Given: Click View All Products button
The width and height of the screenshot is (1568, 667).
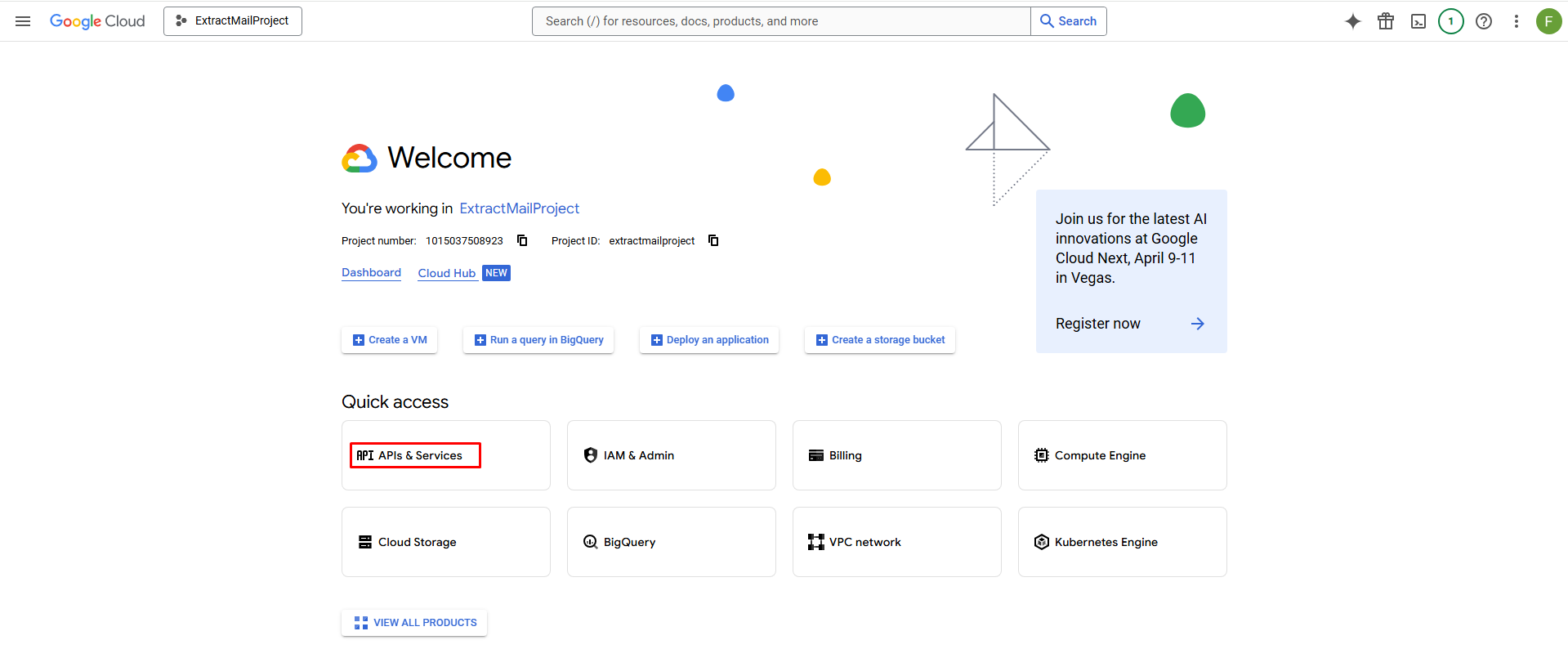Looking at the screenshot, I should [414, 623].
